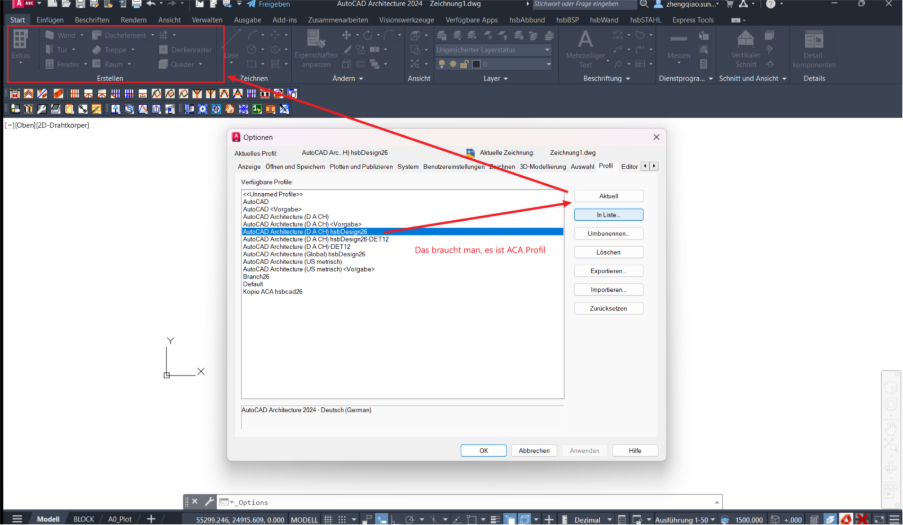Click the undo arrow in quick access toolbar
The width and height of the screenshot is (903, 525).
click(151, 4)
